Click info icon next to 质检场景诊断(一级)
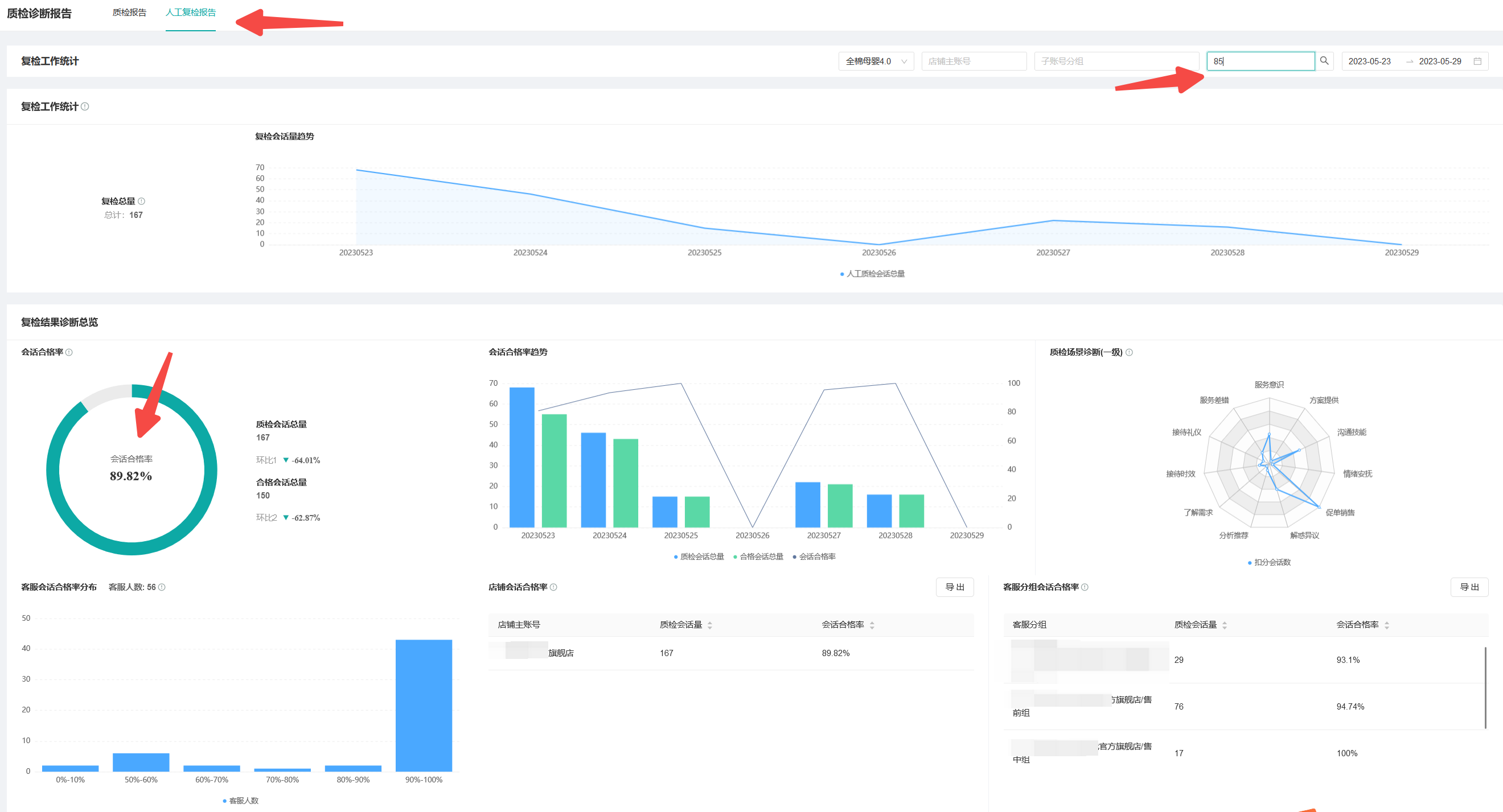The height and width of the screenshot is (812, 1503). pyautogui.click(x=1129, y=352)
